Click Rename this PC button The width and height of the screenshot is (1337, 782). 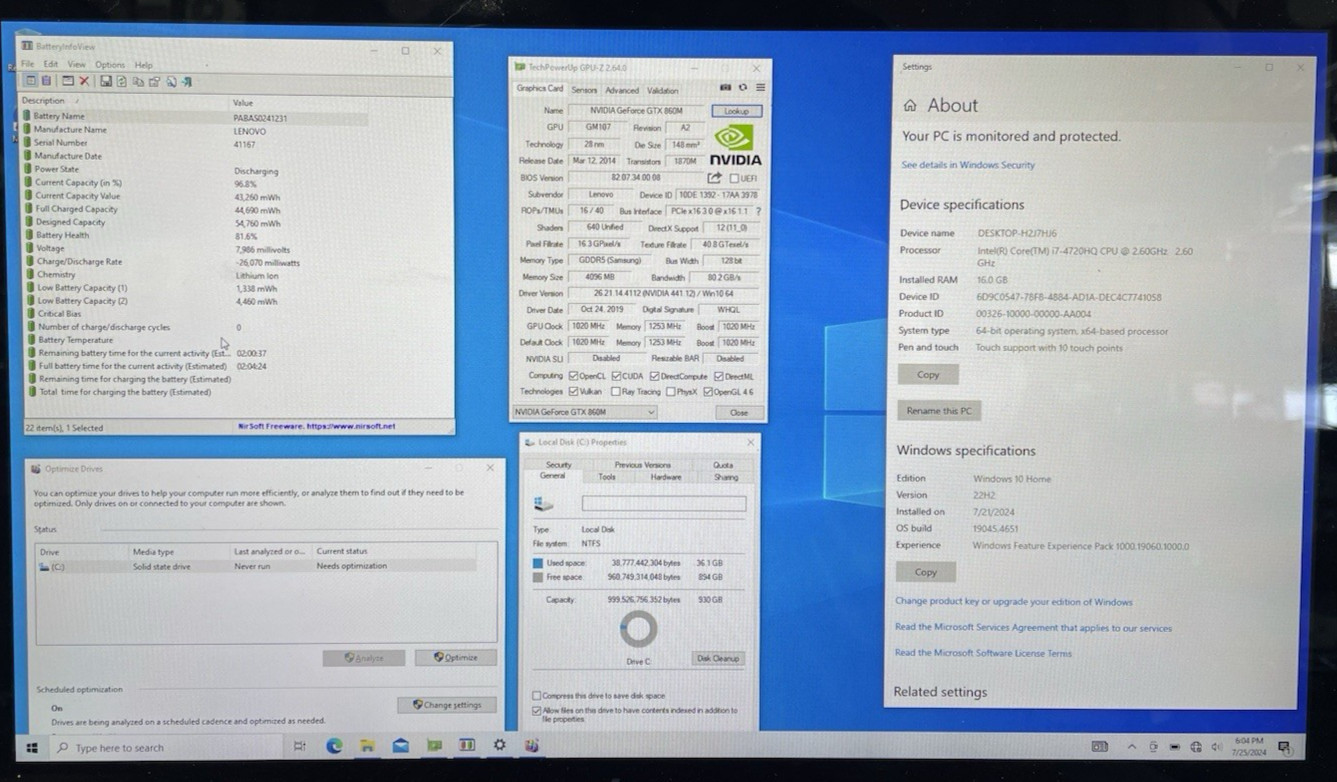(938, 411)
